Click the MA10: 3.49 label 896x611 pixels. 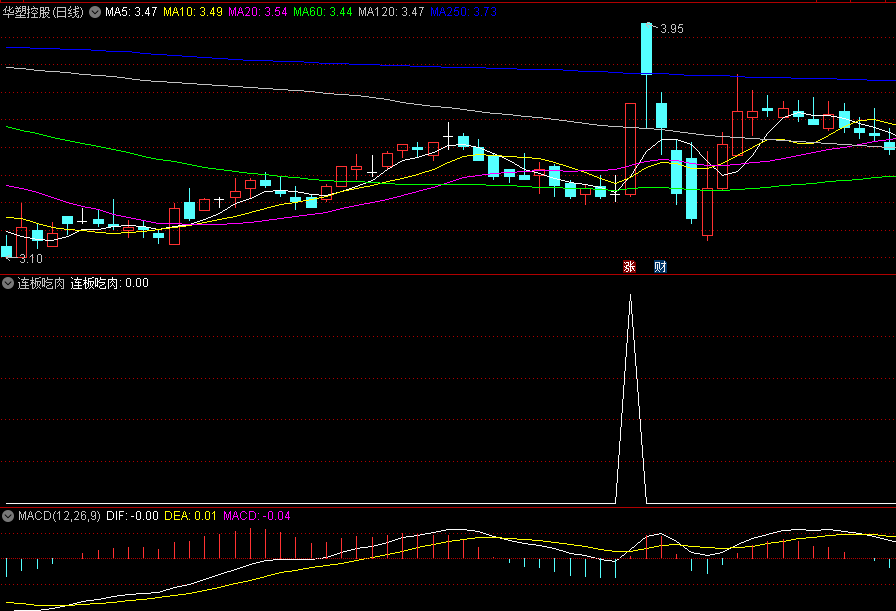tap(193, 12)
